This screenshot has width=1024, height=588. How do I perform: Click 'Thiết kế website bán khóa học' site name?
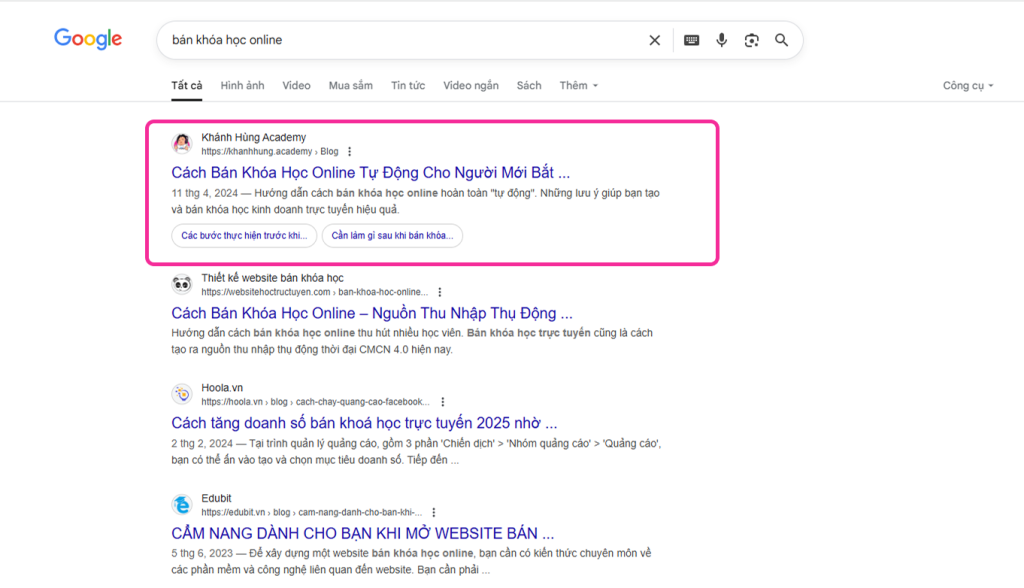(x=272, y=278)
